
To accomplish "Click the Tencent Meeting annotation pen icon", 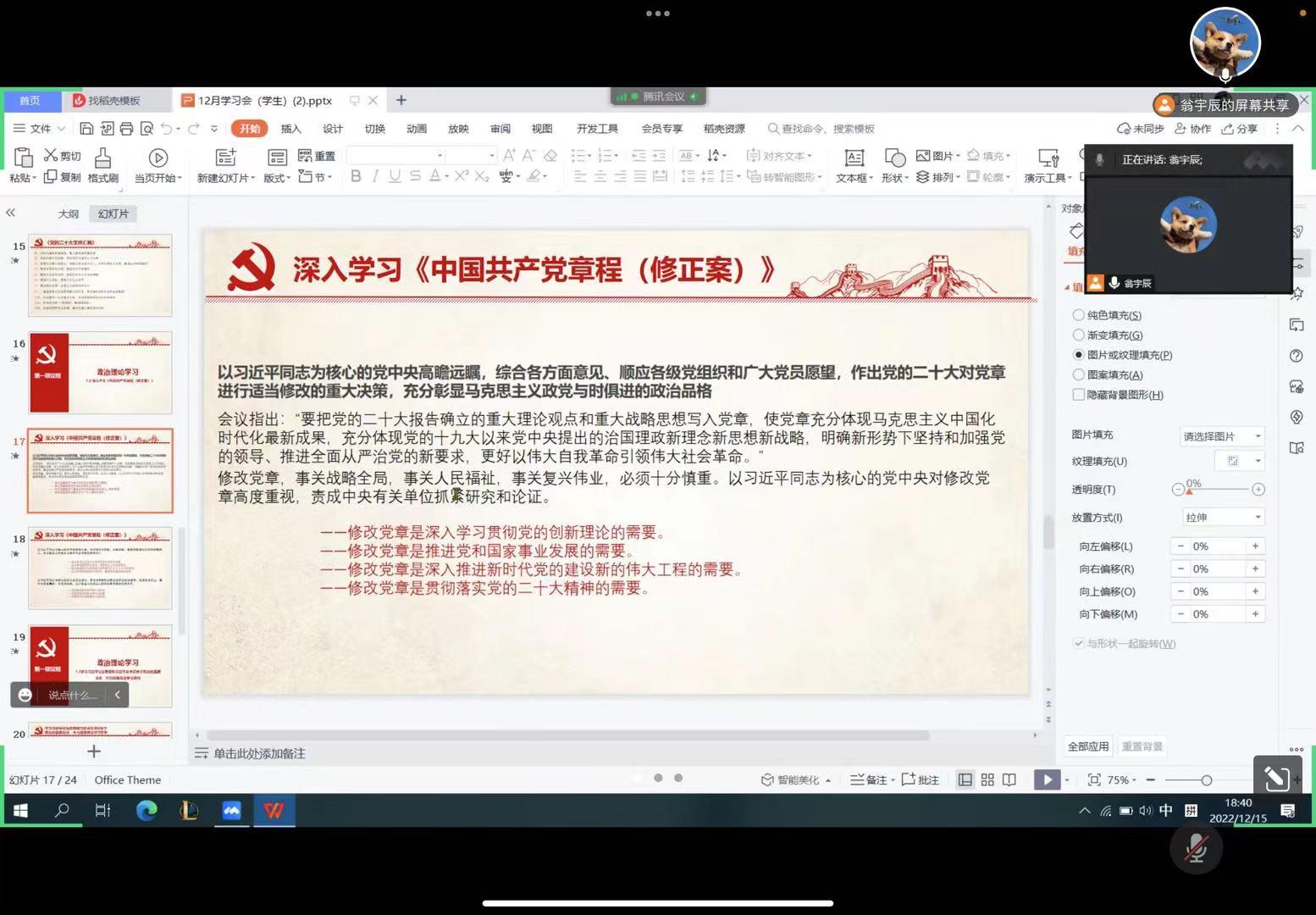I will [1277, 778].
